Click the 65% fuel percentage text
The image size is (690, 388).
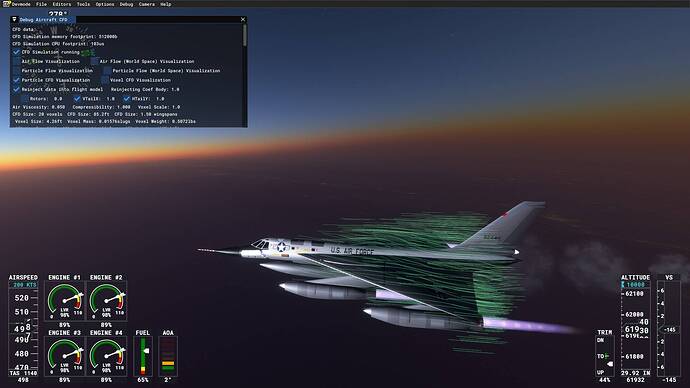143,380
